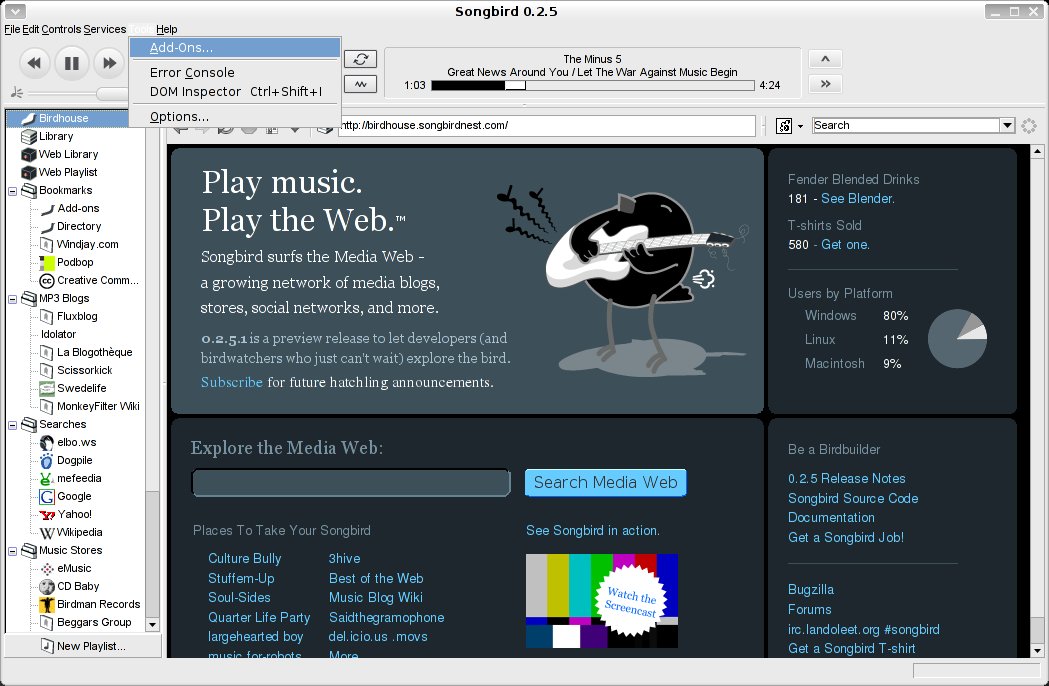Open the Add-ons bookmark
This screenshot has width=1049, height=686.
78,208
